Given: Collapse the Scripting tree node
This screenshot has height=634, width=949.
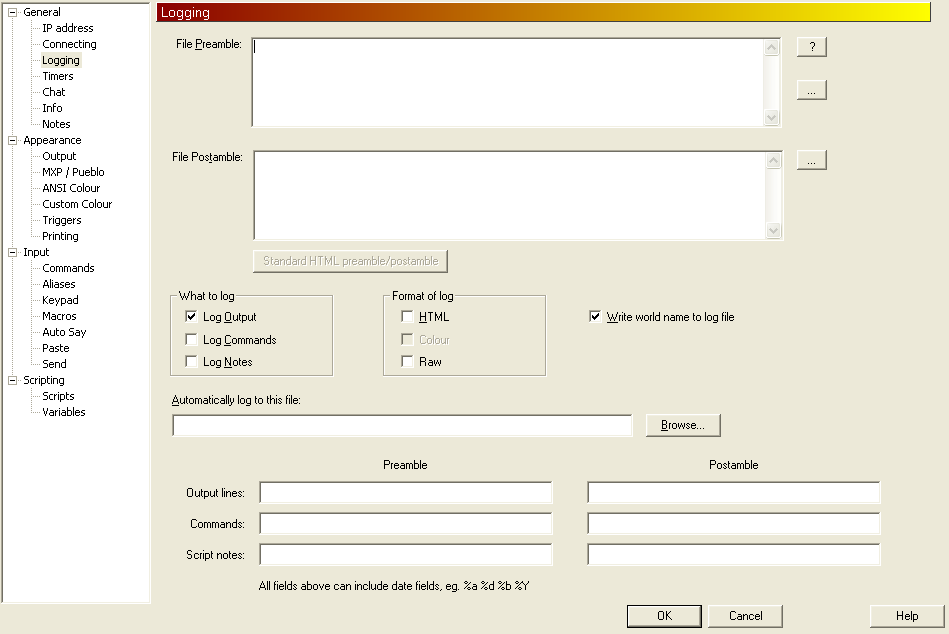Looking at the screenshot, I should (x=13, y=380).
